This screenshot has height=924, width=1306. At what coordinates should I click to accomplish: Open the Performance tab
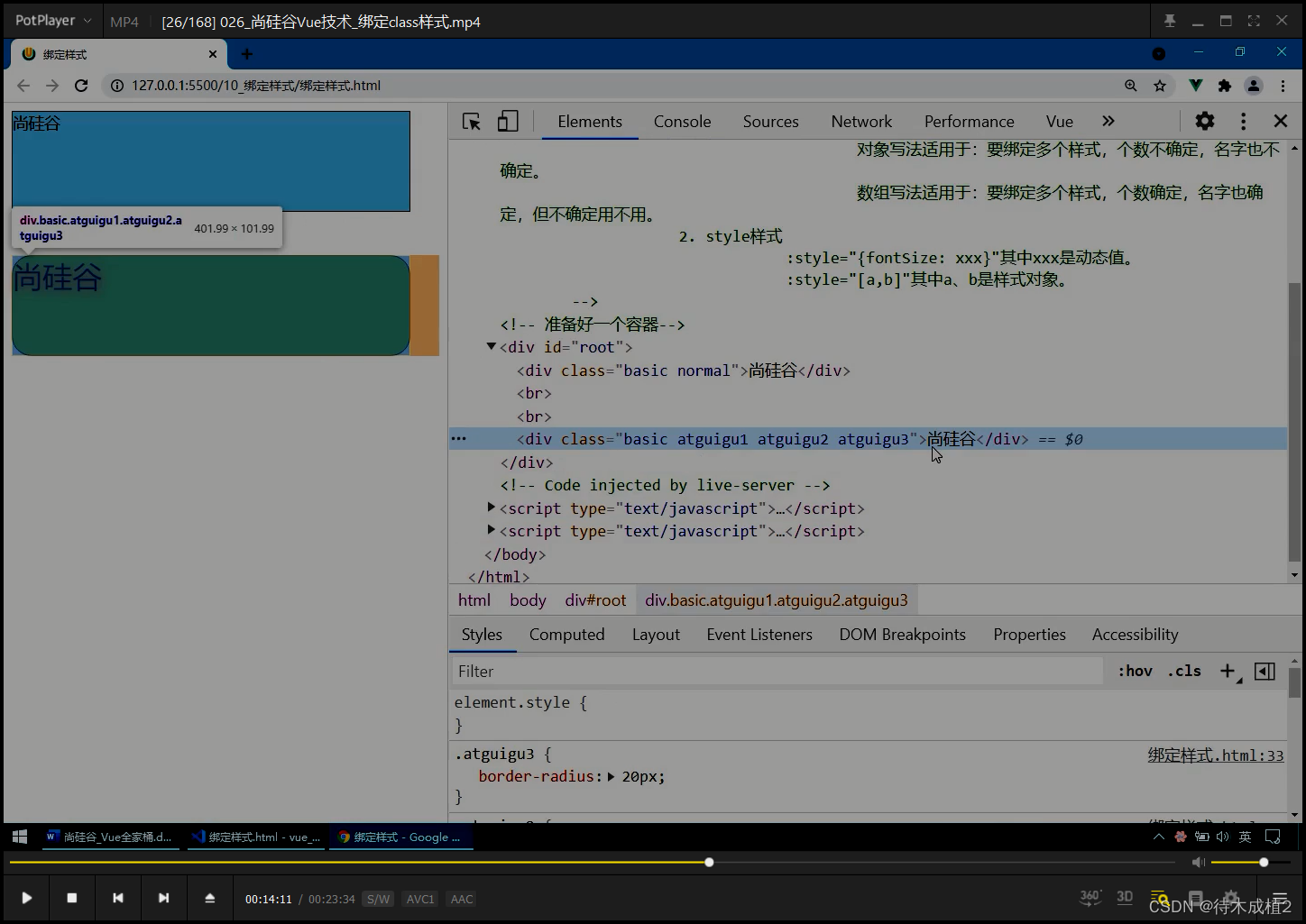[970, 122]
